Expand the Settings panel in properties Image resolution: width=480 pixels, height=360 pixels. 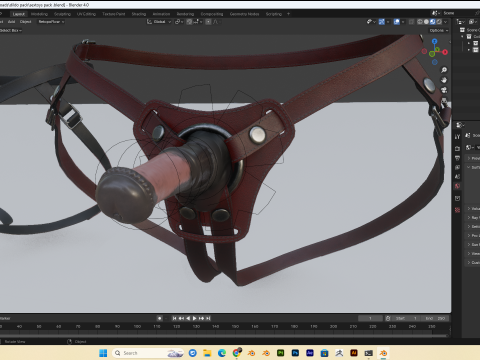(x=473, y=227)
